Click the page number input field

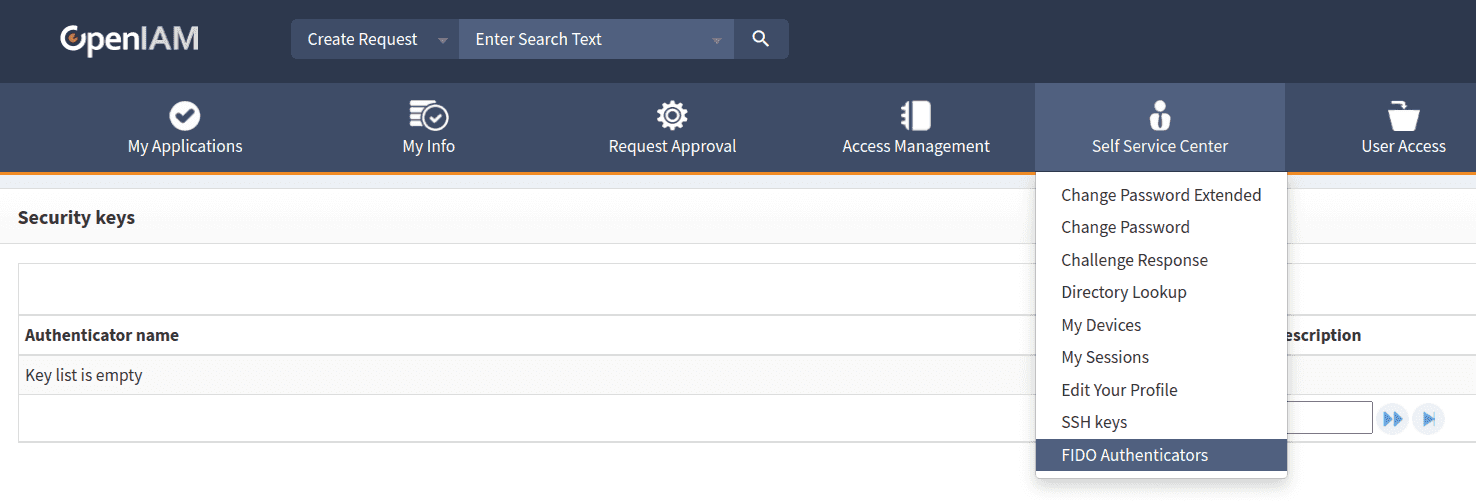pyautogui.click(x=1329, y=418)
